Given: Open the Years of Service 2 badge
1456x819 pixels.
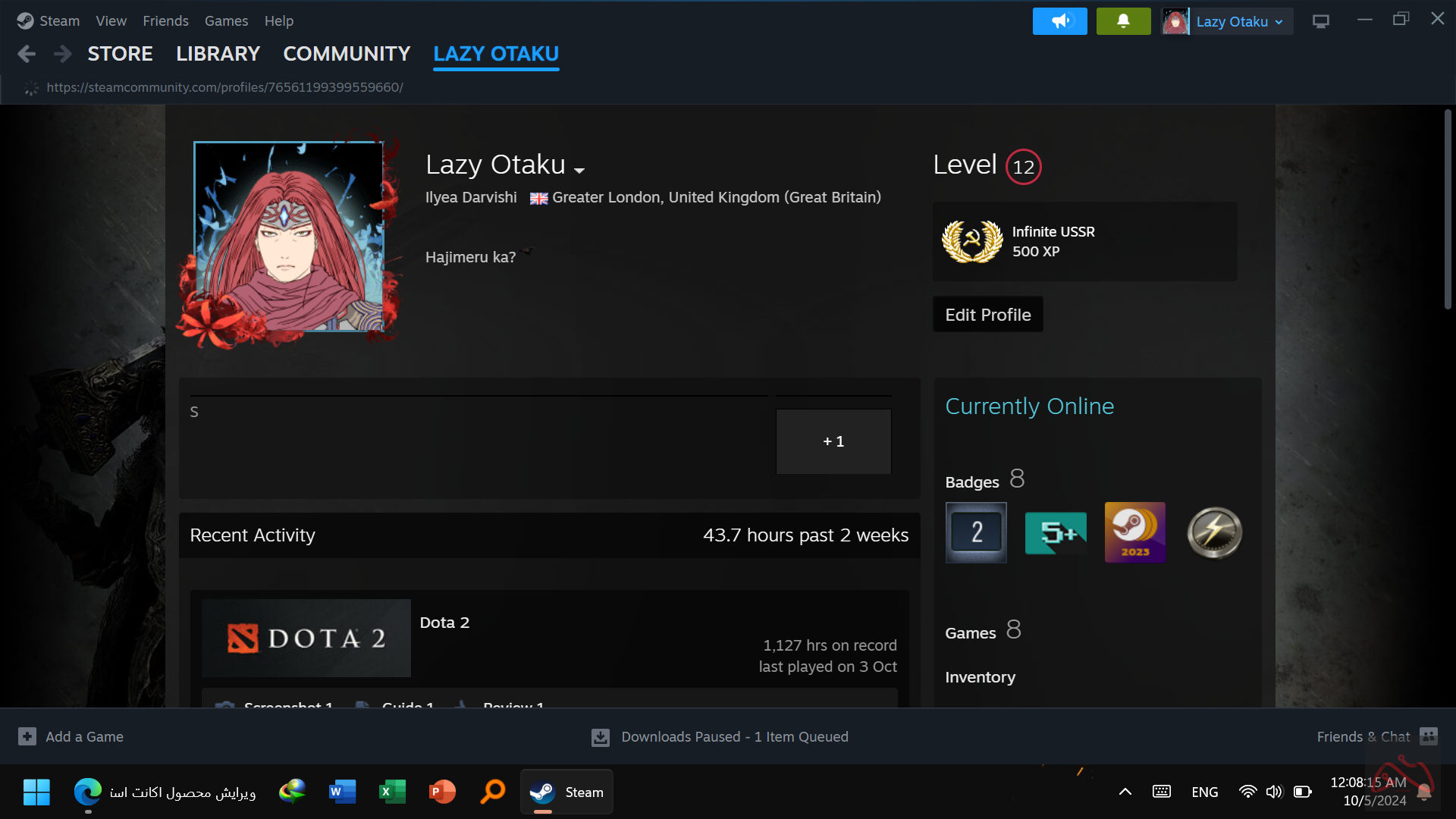Looking at the screenshot, I should (976, 532).
